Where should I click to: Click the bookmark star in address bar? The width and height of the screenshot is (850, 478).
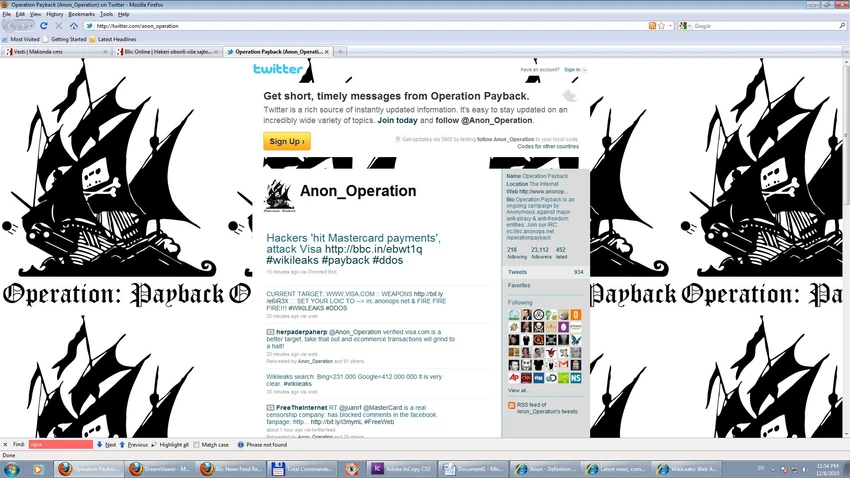point(661,25)
